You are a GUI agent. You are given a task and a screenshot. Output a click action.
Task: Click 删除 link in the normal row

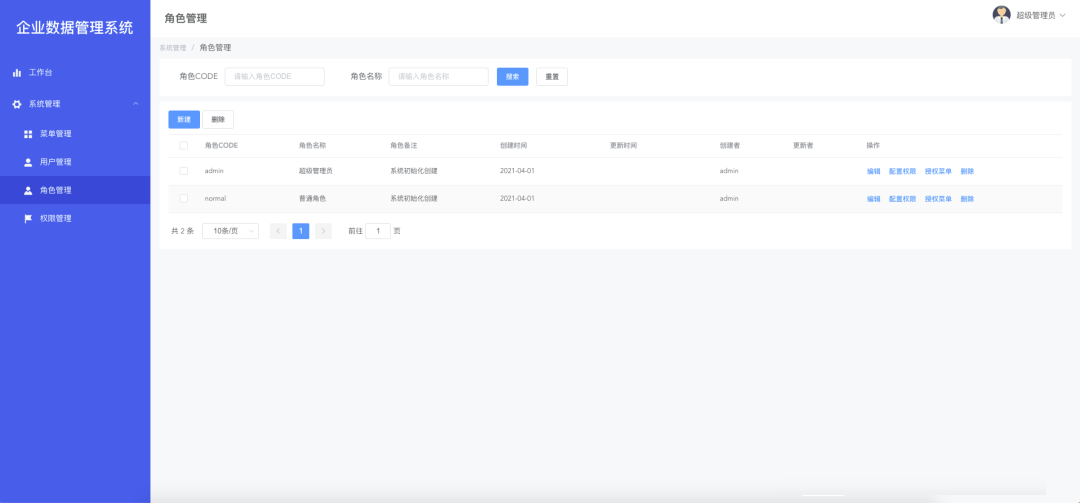tap(967, 198)
